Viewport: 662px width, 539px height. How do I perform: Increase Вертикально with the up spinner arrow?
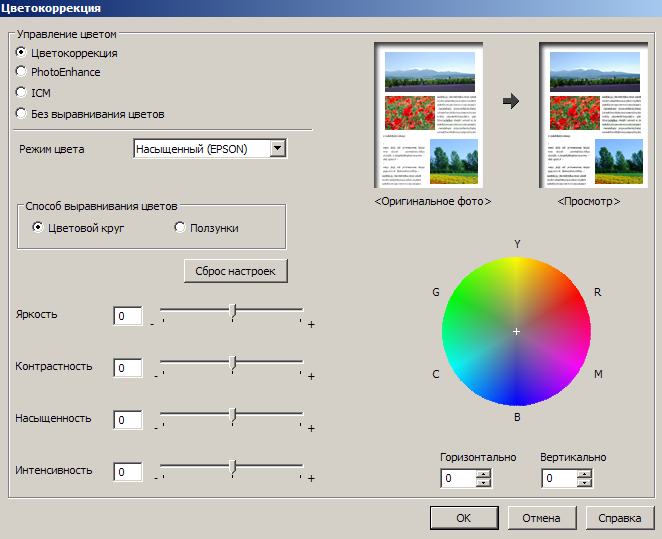point(585,474)
